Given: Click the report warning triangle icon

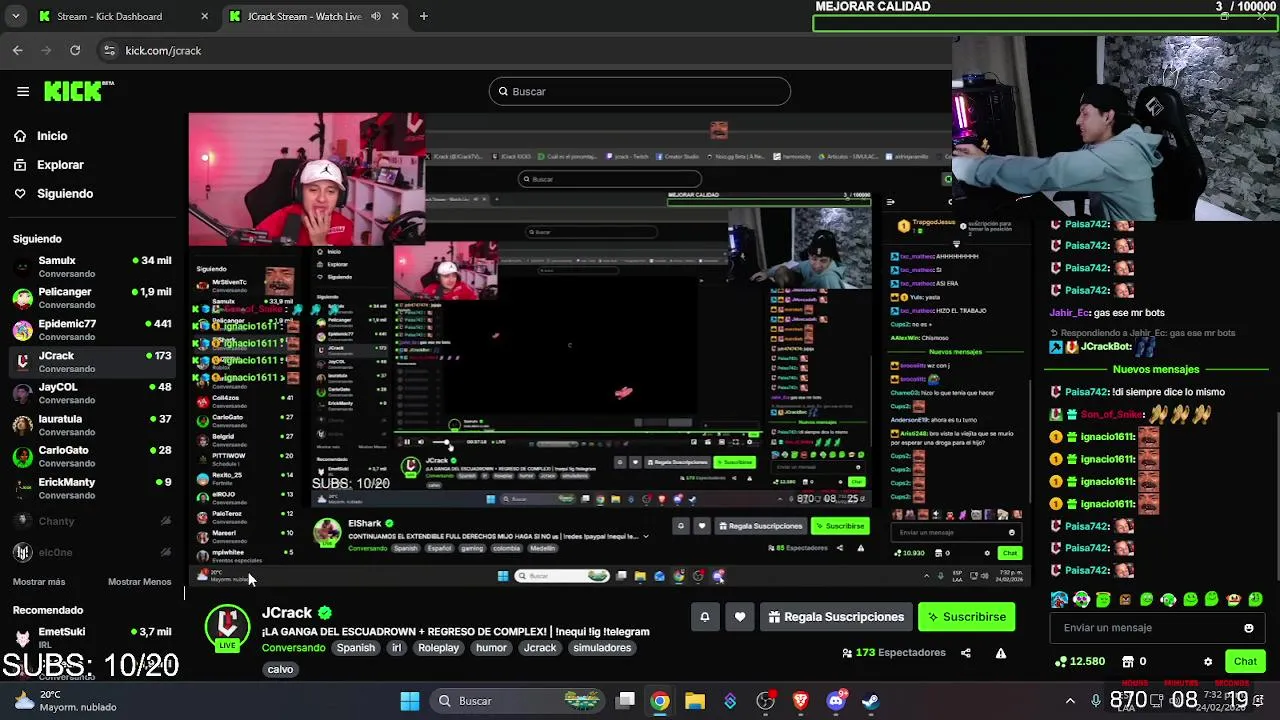Looking at the screenshot, I should pyautogui.click(x=1001, y=653).
